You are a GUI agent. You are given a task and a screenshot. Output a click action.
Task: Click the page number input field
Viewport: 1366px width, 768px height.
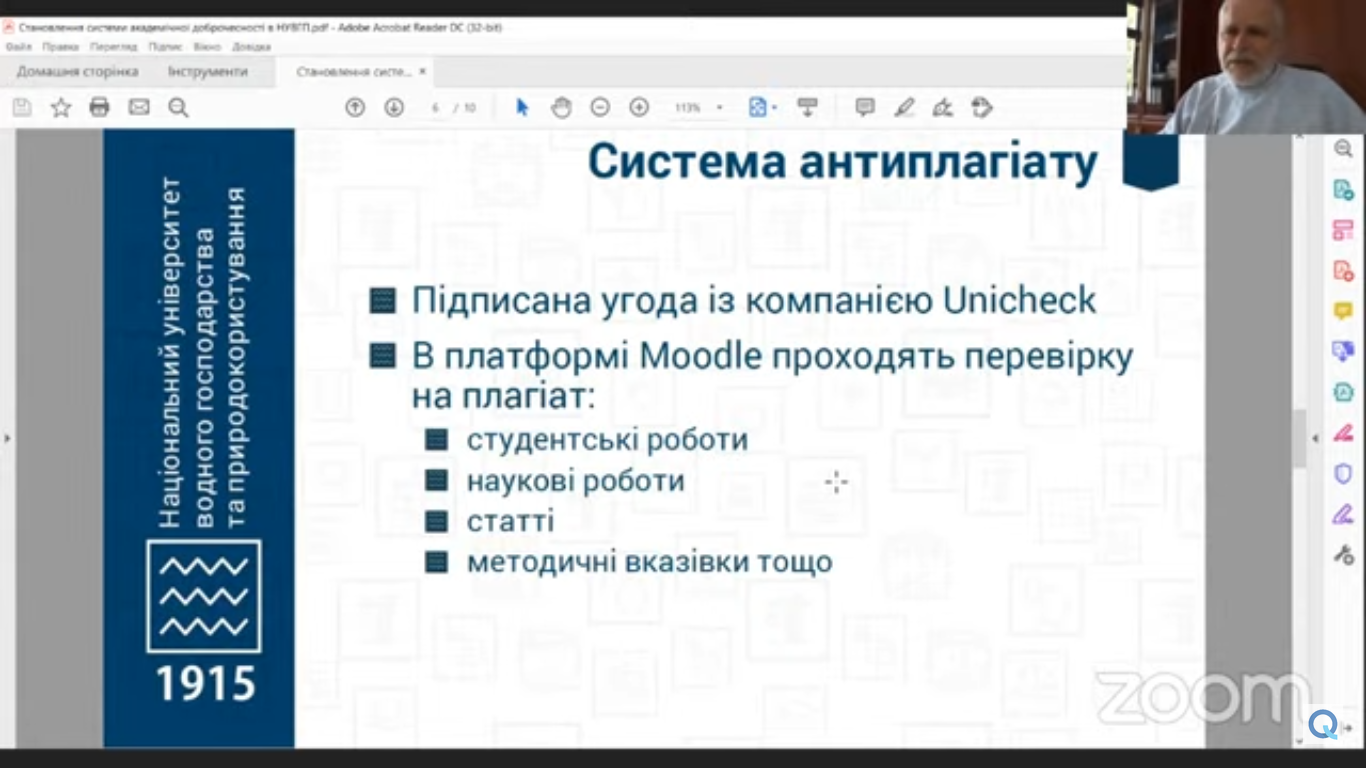click(x=436, y=108)
